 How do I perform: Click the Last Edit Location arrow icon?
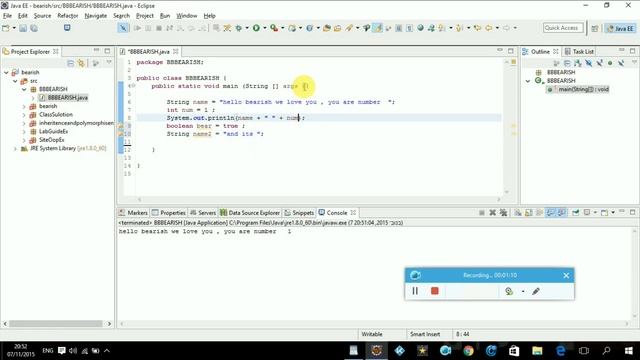point(477,28)
